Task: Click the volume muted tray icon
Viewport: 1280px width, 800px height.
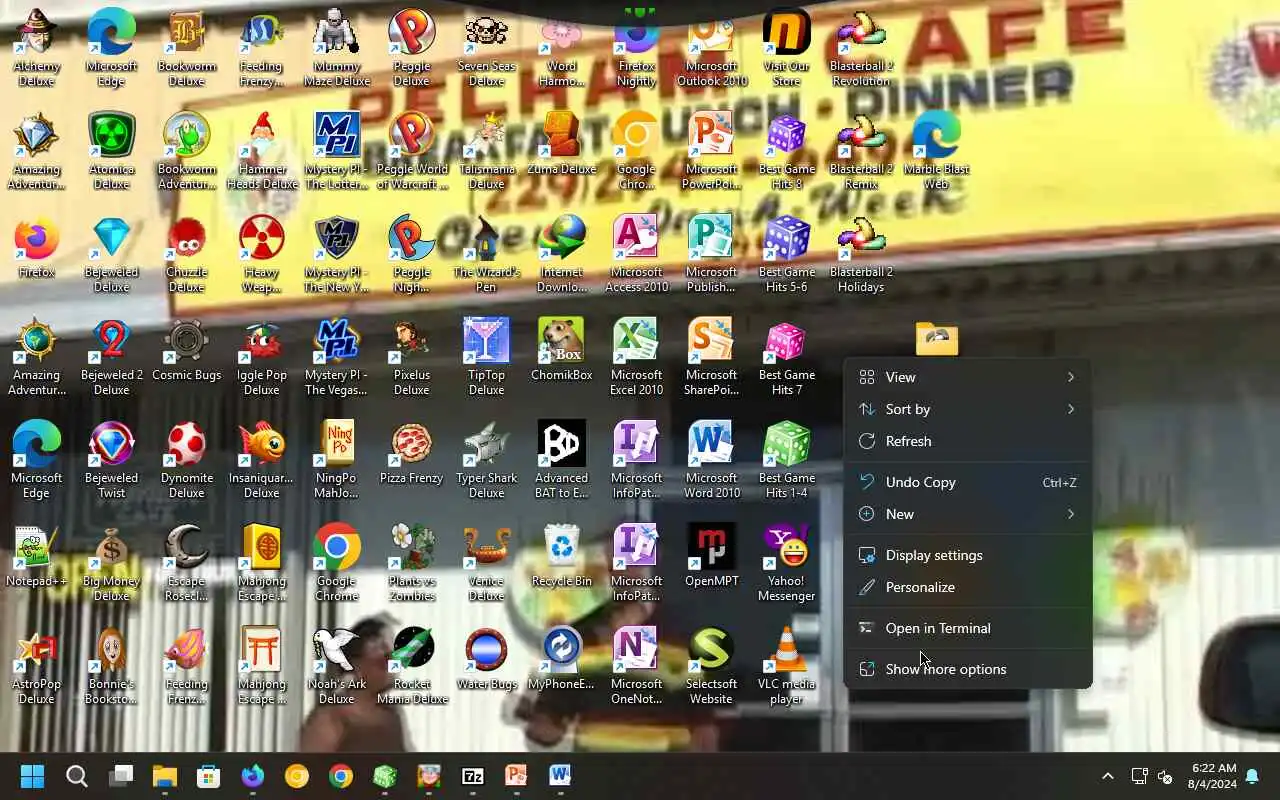Action: (1165, 776)
